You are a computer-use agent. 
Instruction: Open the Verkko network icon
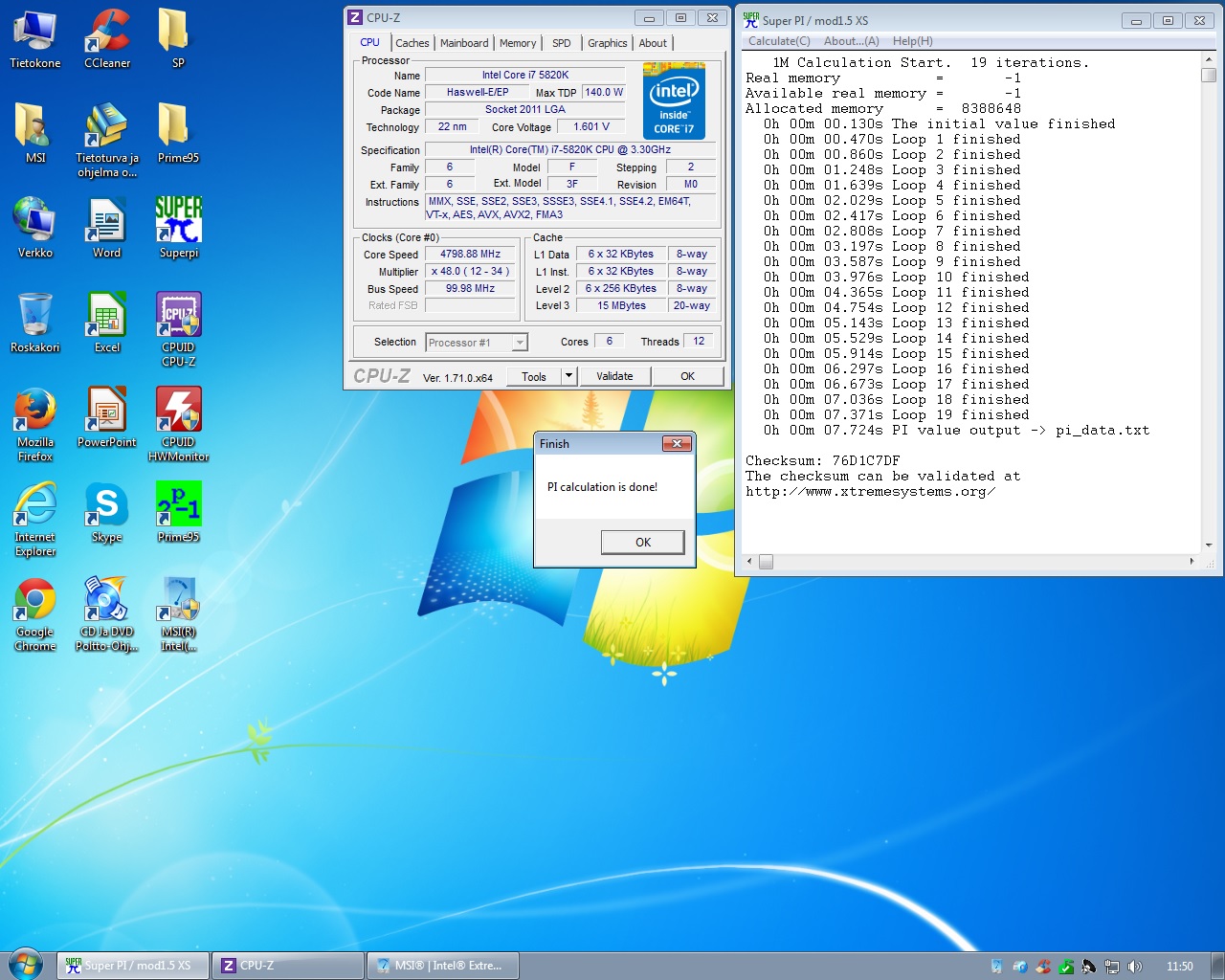coord(35,229)
